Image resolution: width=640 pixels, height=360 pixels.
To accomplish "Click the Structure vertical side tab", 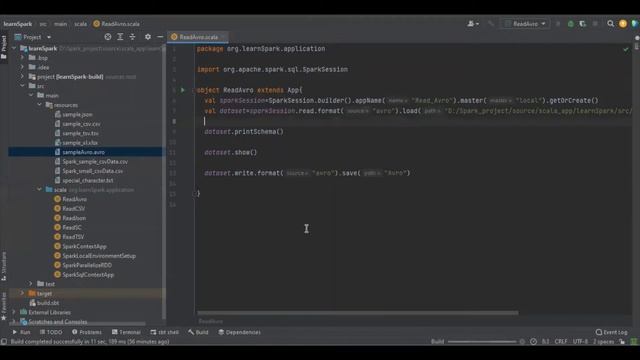I will point(4,266).
